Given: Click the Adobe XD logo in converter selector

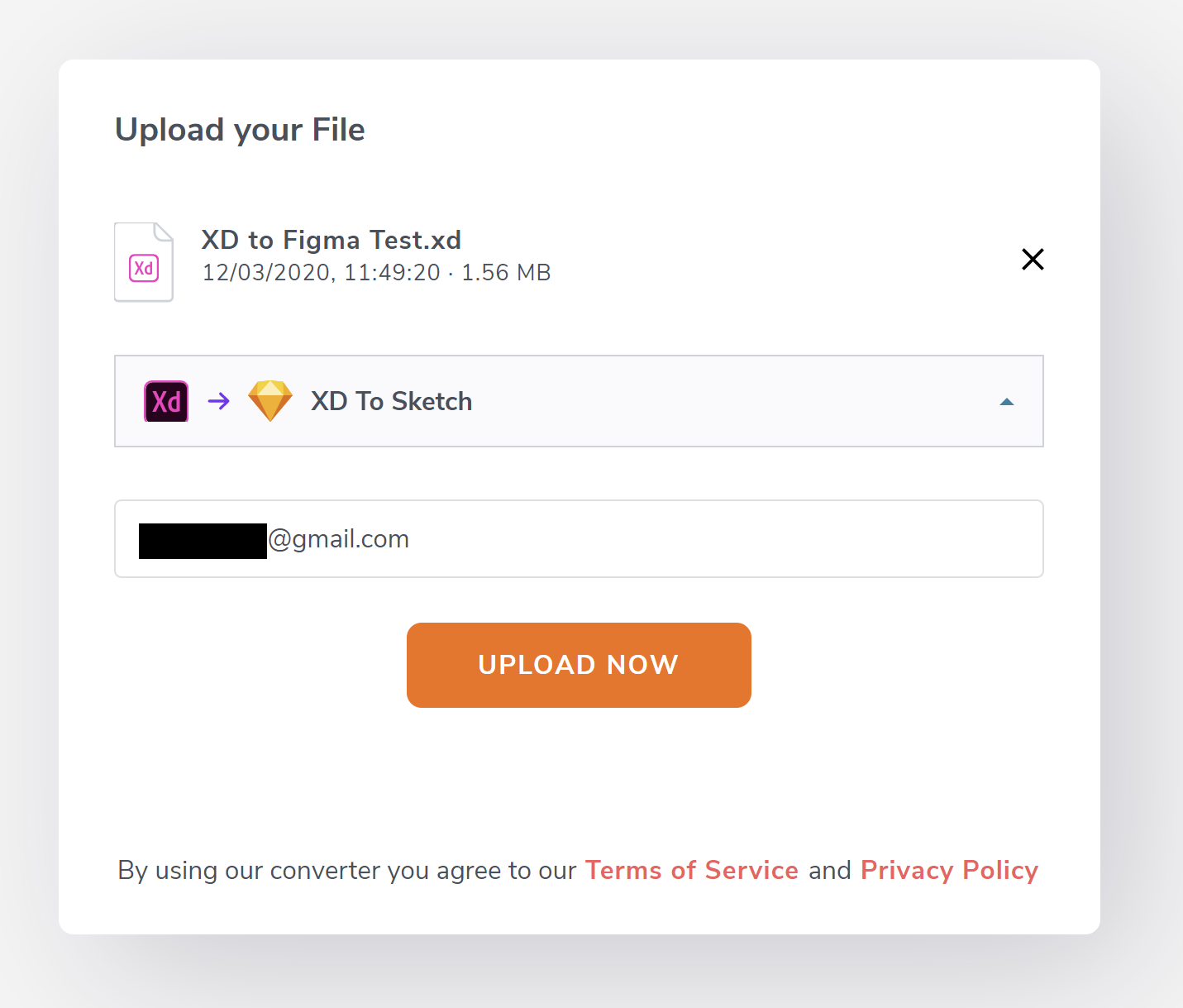Looking at the screenshot, I should point(166,402).
